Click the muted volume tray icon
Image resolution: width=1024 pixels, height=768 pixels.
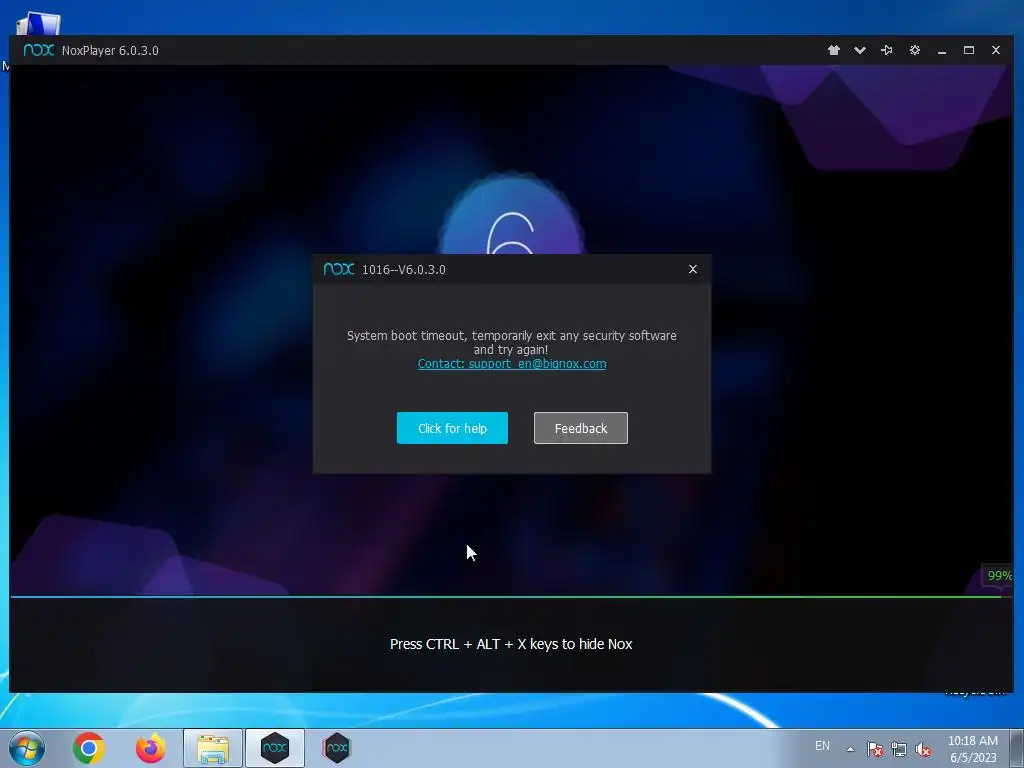coord(923,749)
